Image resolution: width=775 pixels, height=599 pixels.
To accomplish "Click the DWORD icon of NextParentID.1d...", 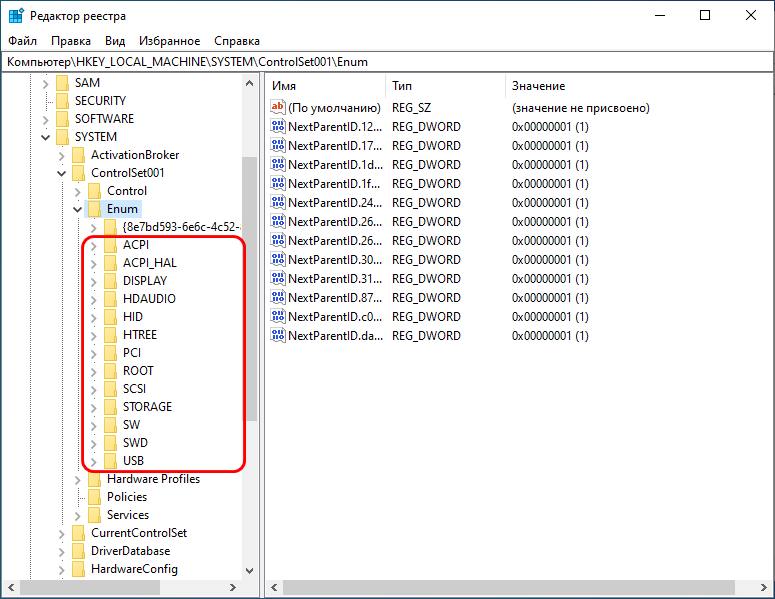I will [x=278, y=164].
